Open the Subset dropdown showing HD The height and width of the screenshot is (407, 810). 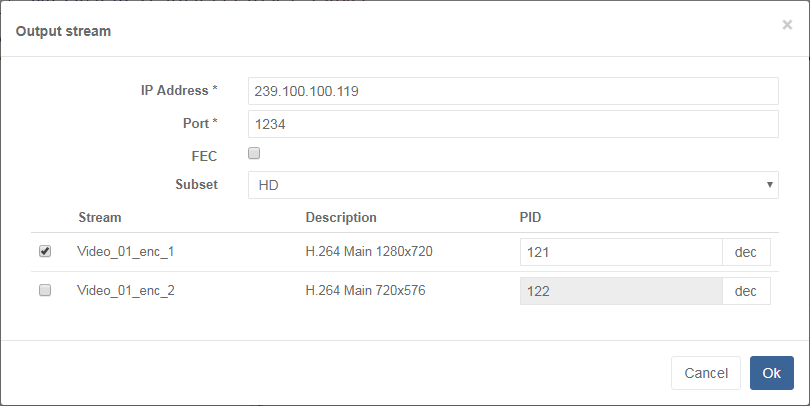point(512,185)
